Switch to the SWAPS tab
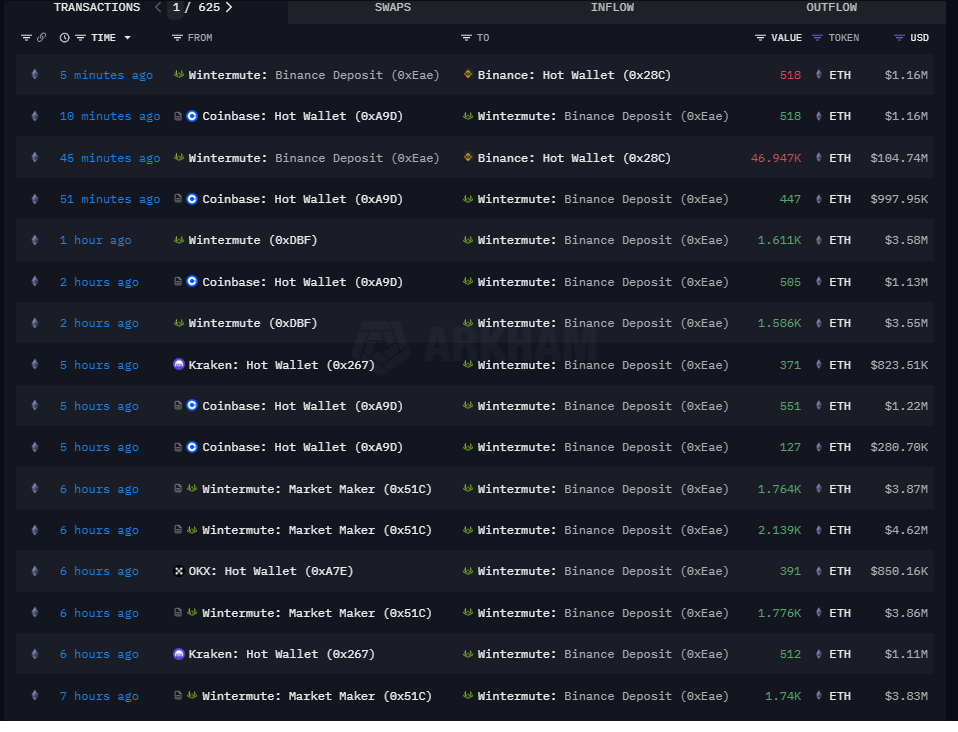This screenshot has width=958, height=732. pos(393,7)
